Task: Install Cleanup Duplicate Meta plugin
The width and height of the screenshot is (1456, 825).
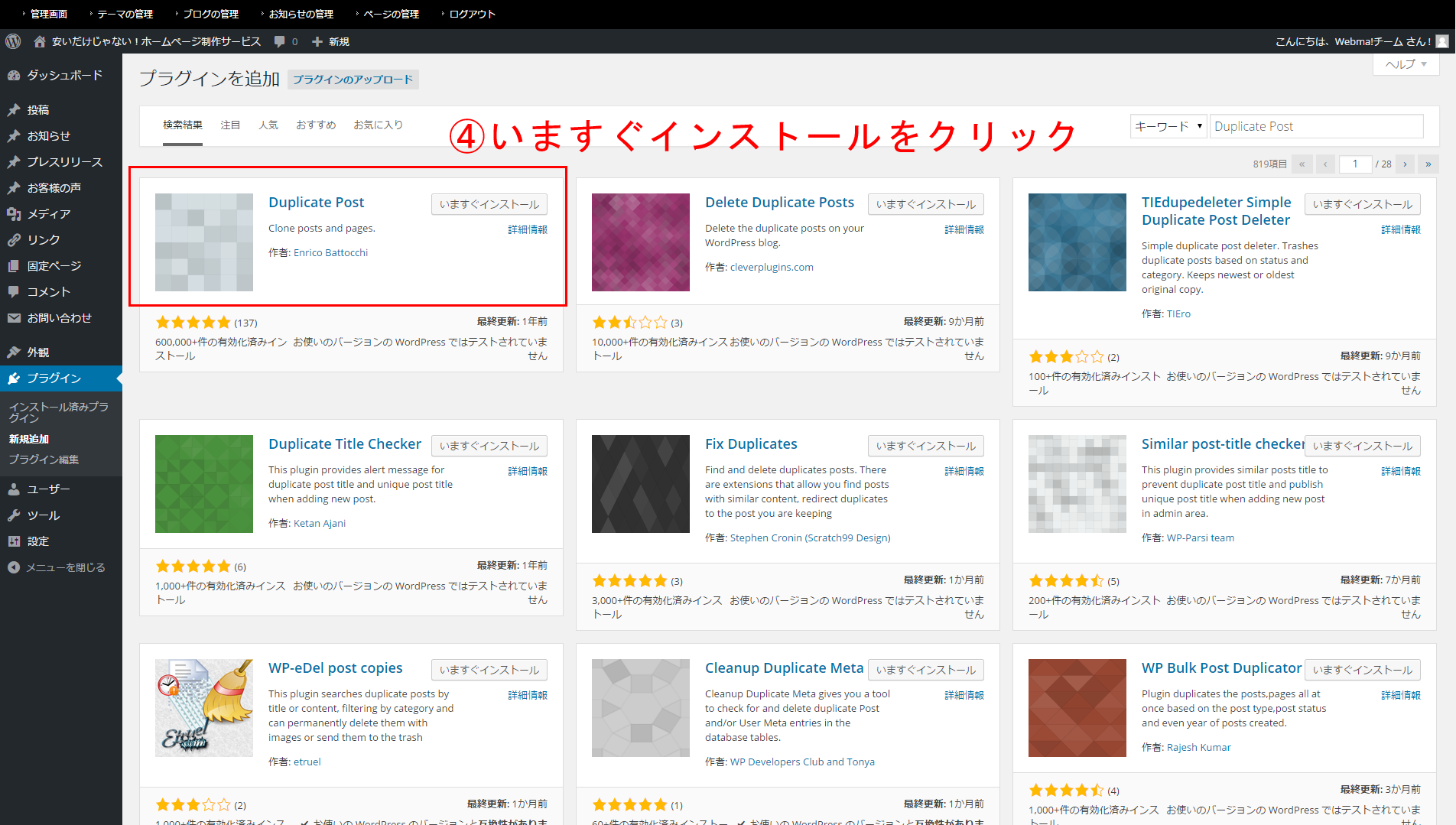Action: point(926,670)
